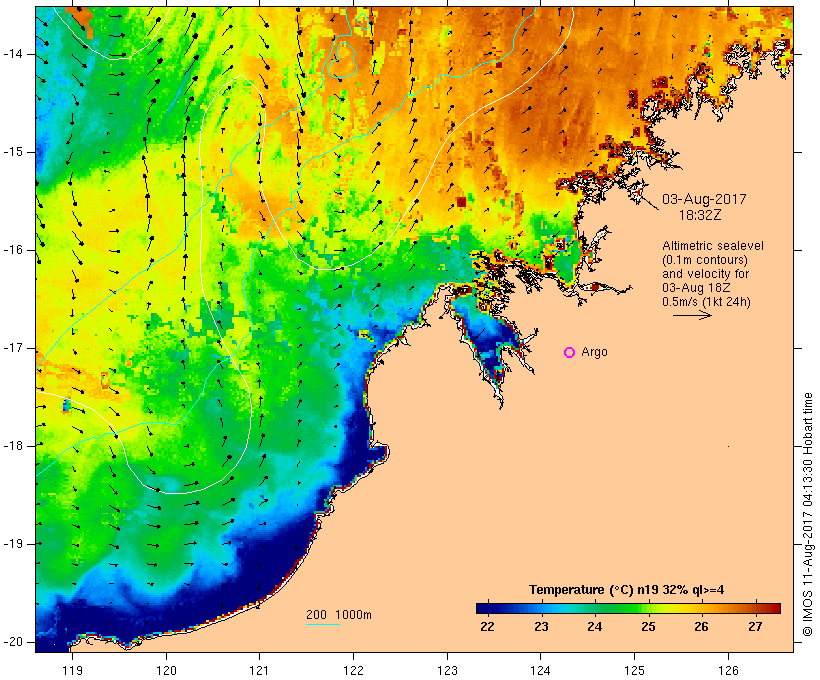
Task: Click the Argo label text
Action: click(595, 353)
